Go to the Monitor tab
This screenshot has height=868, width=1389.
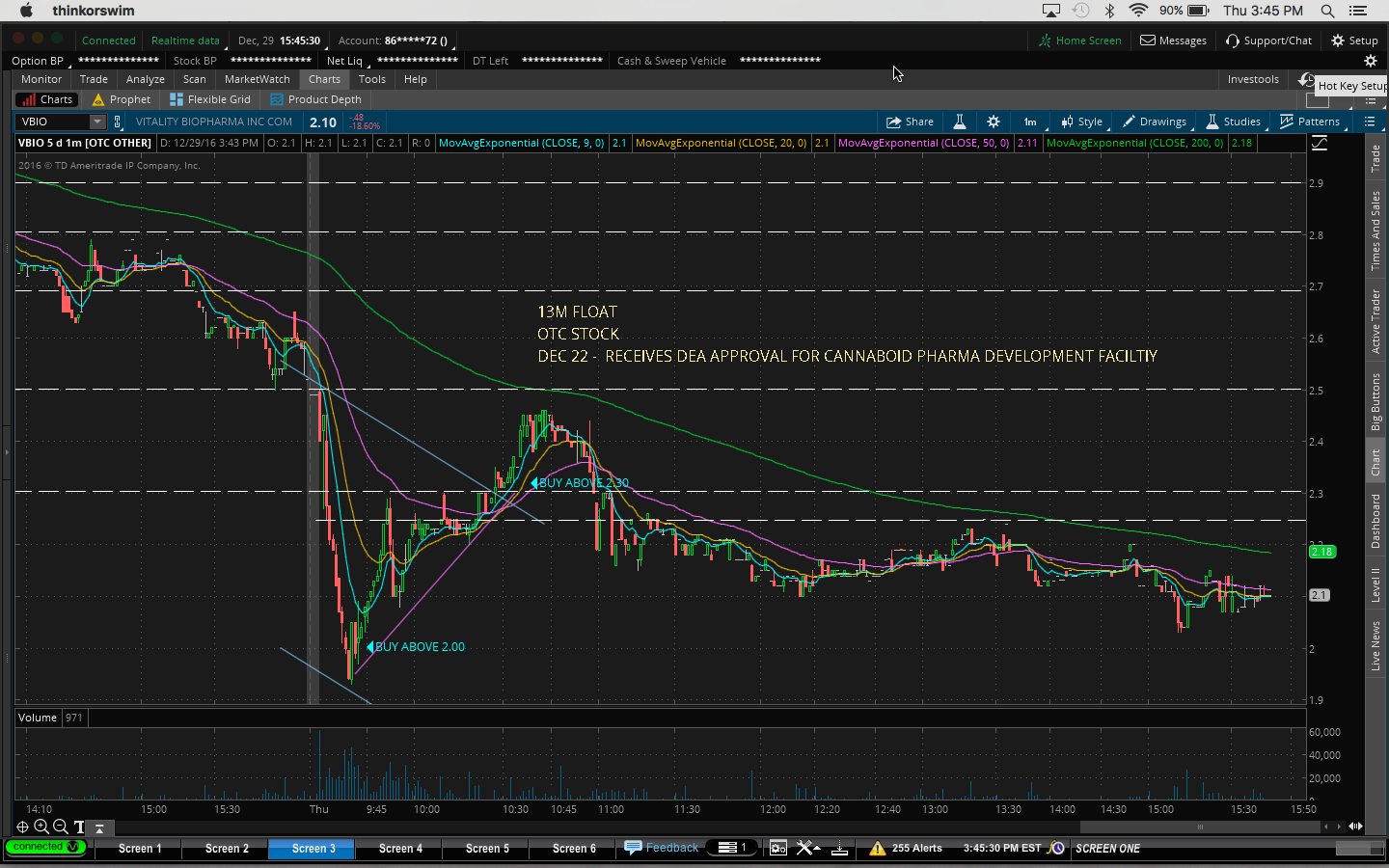point(41,79)
